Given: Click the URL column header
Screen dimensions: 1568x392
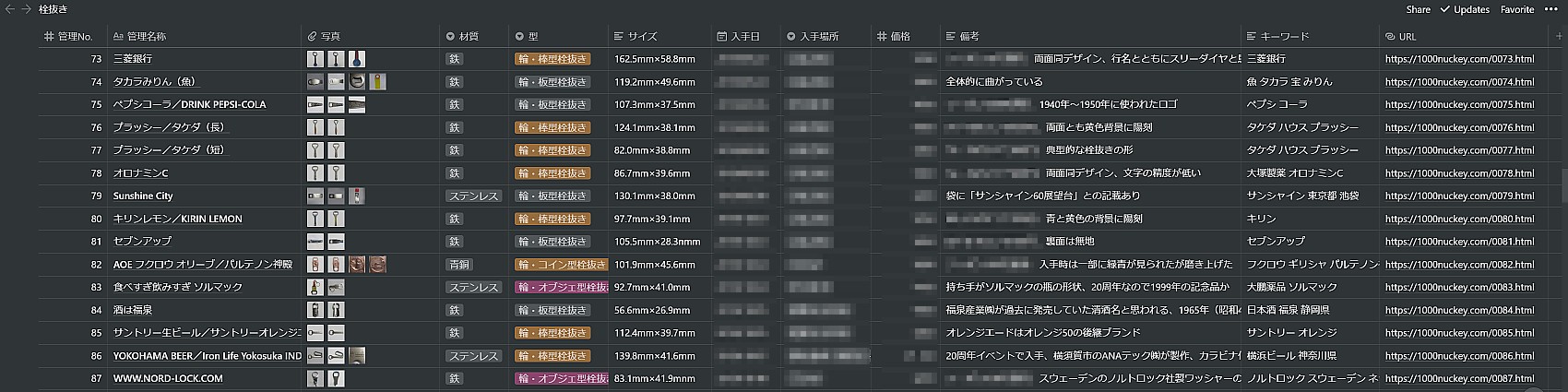Looking at the screenshot, I should (1407, 36).
